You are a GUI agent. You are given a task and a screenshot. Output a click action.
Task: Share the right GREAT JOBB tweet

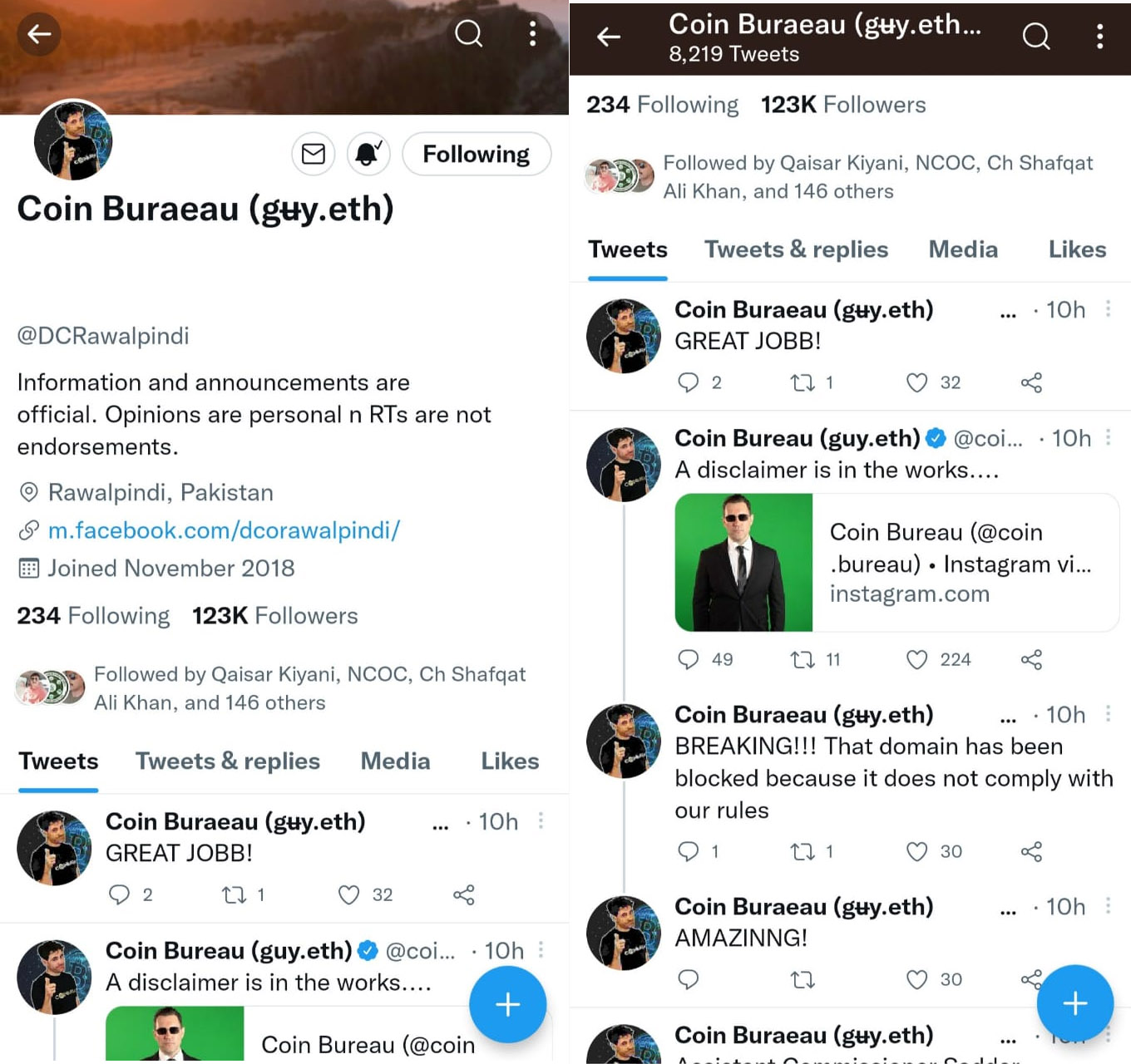pyautogui.click(x=1031, y=383)
